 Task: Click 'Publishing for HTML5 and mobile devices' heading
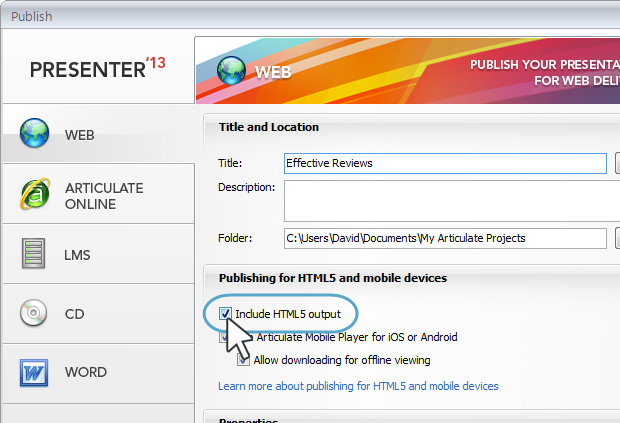(333, 278)
